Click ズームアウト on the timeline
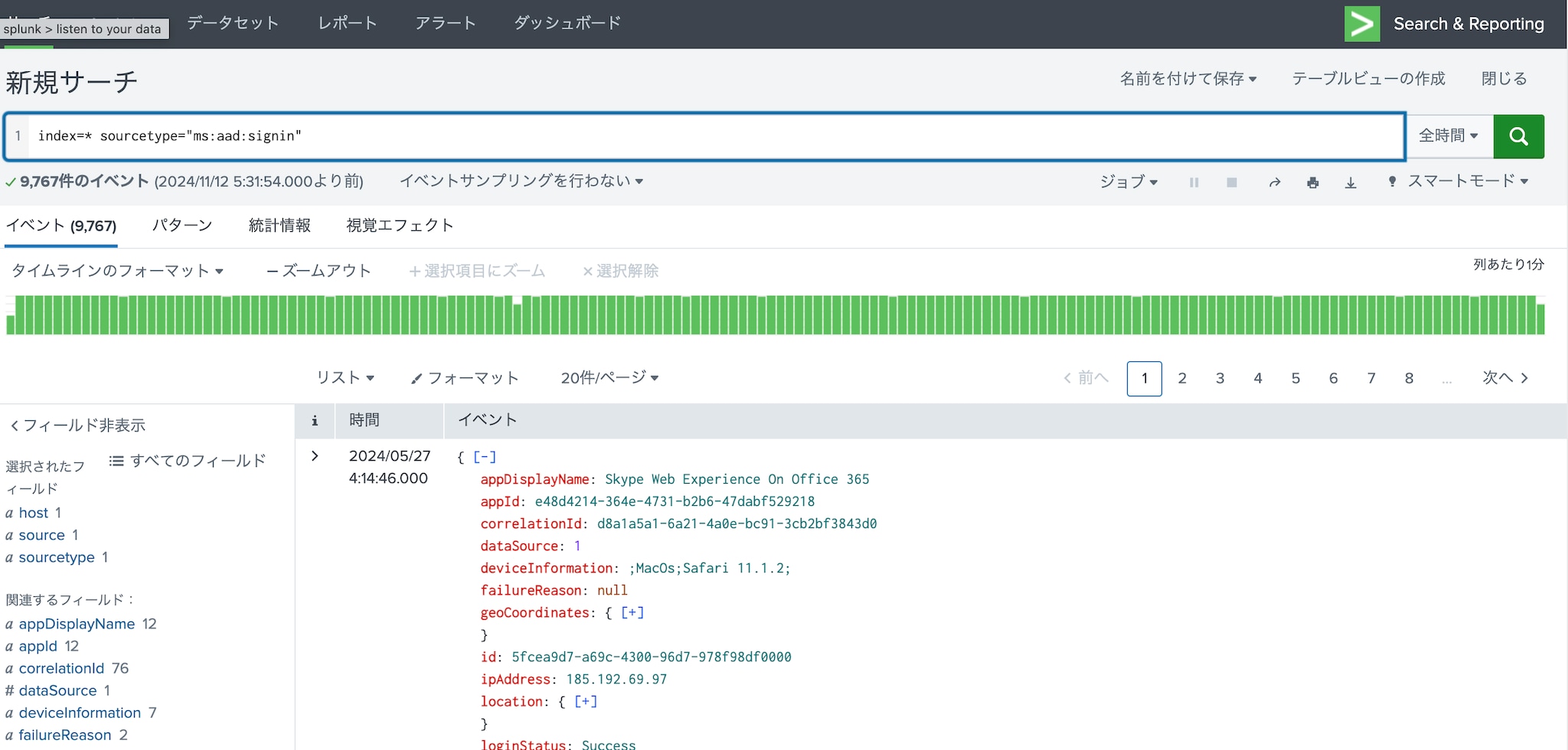The width and height of the screenshot is (1568, 750). pos(318,271)
